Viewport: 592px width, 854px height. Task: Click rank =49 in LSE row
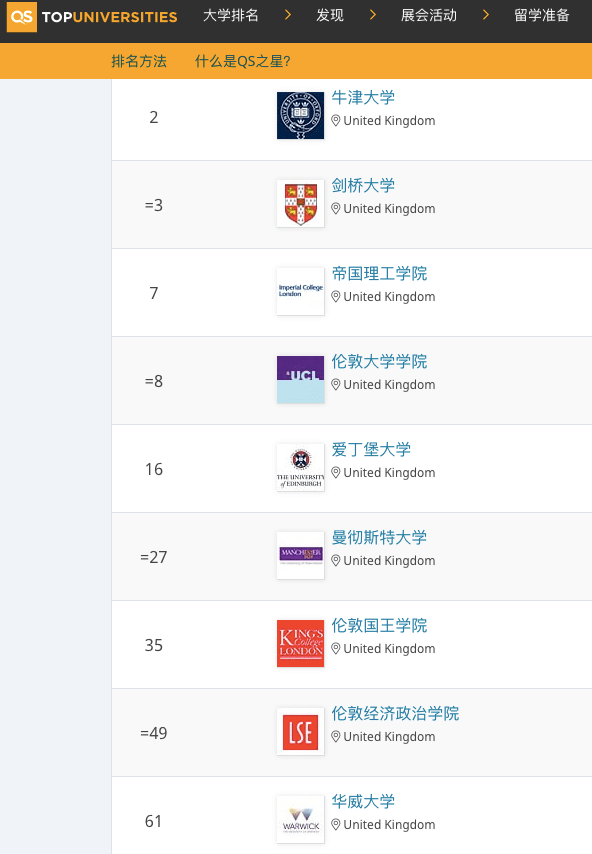(154, 733)
